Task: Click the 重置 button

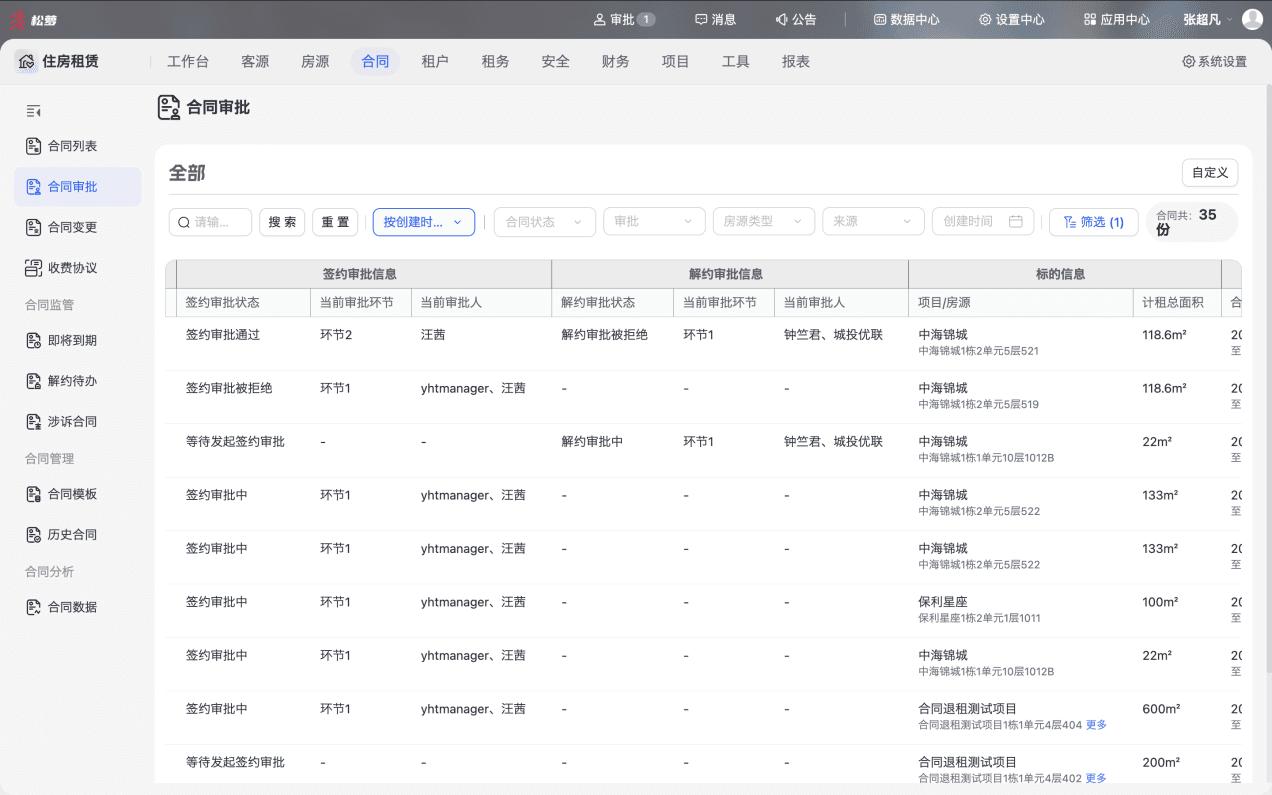Action: [335, 222]
